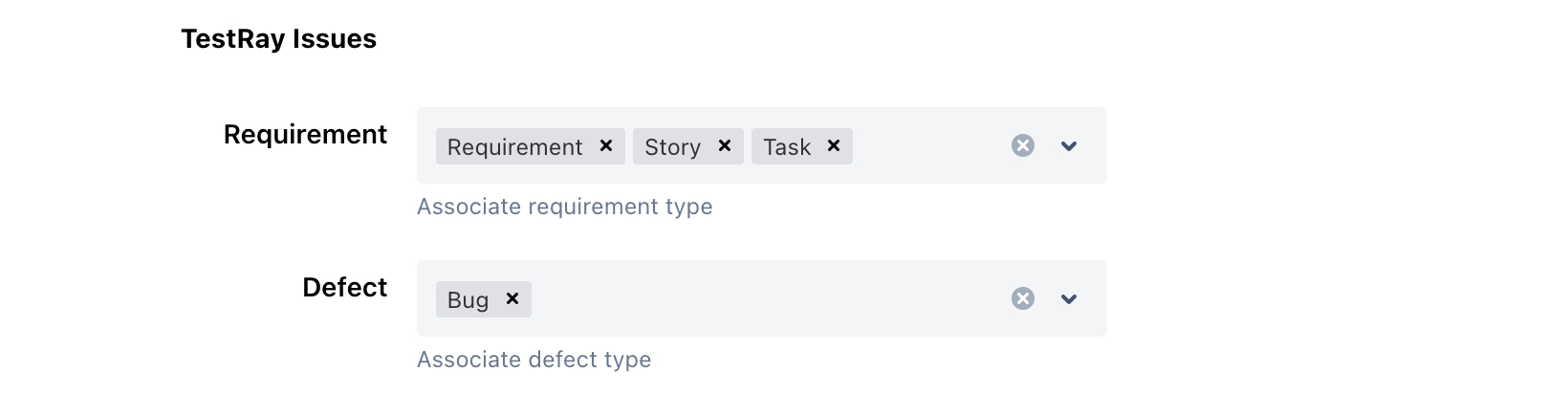Screen dimensions: 1568x394
Task: Remove the Story tag chip
Action: tap(725, 145)
